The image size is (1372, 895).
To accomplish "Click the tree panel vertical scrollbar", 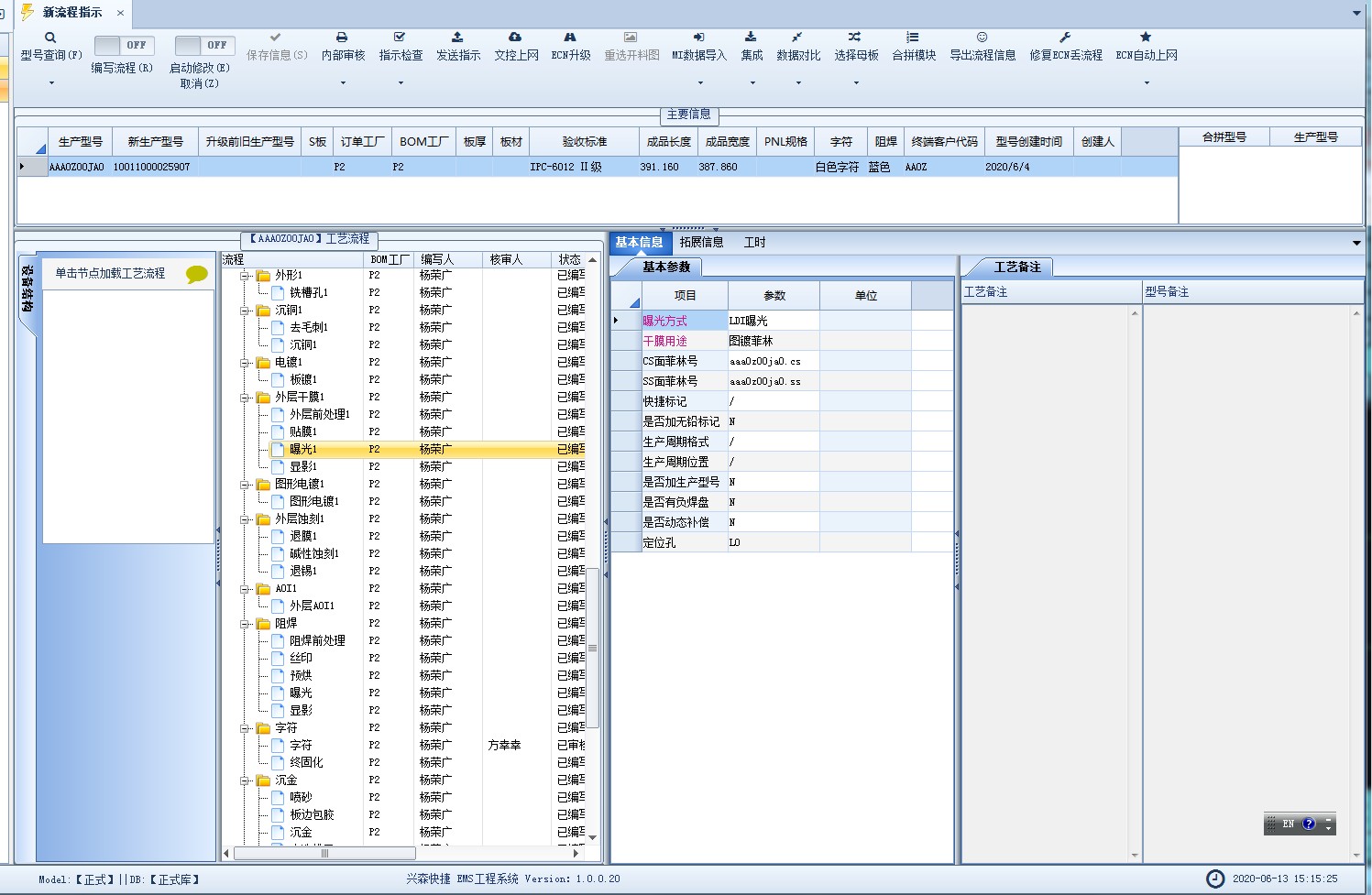I will point(592,648).
